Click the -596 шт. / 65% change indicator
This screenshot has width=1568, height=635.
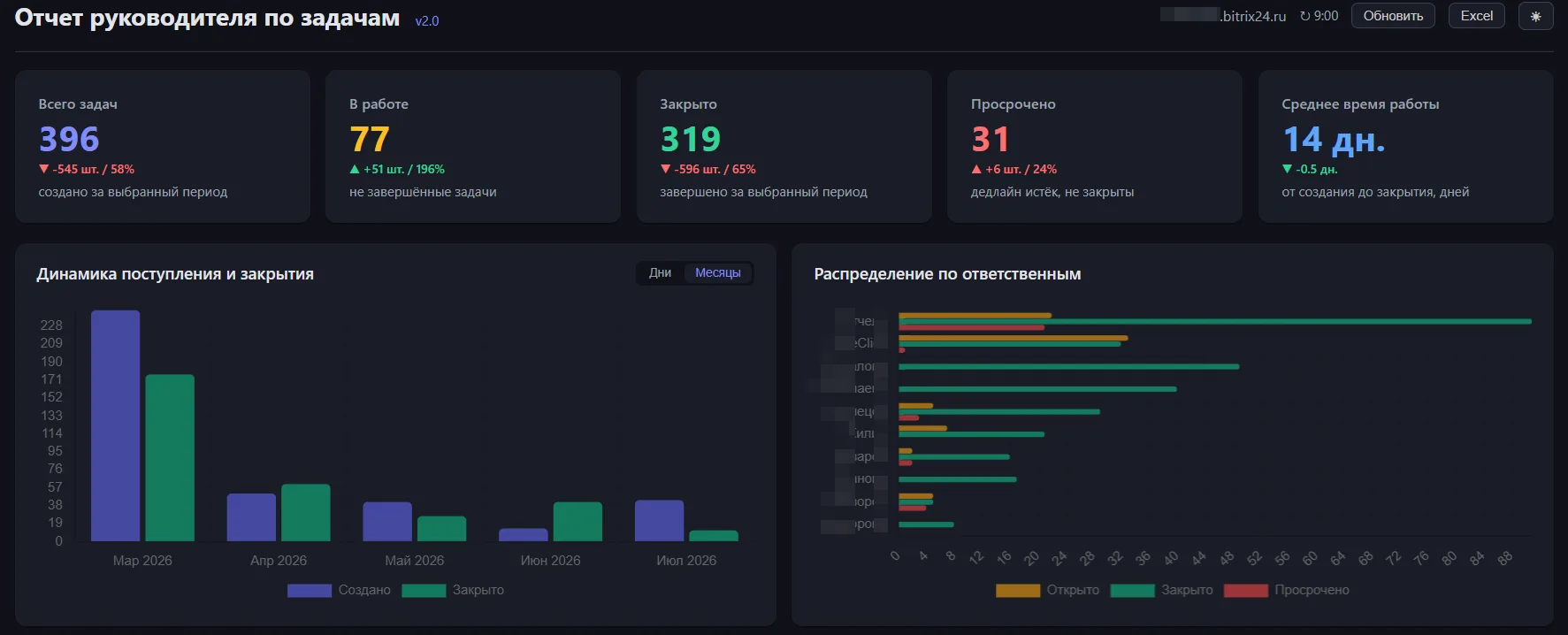click(x=708, y=169)
